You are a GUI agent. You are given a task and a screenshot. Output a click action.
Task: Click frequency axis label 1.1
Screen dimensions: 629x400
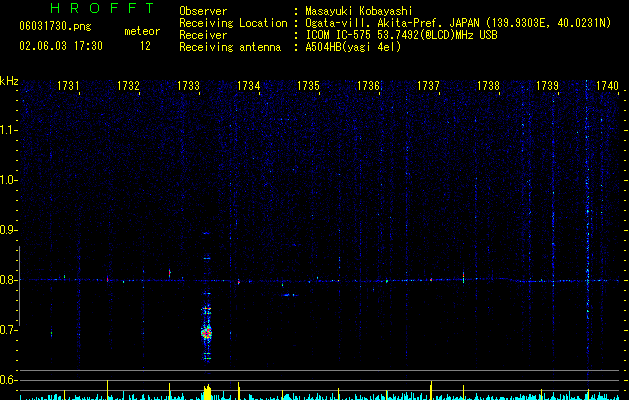(8, 130)
